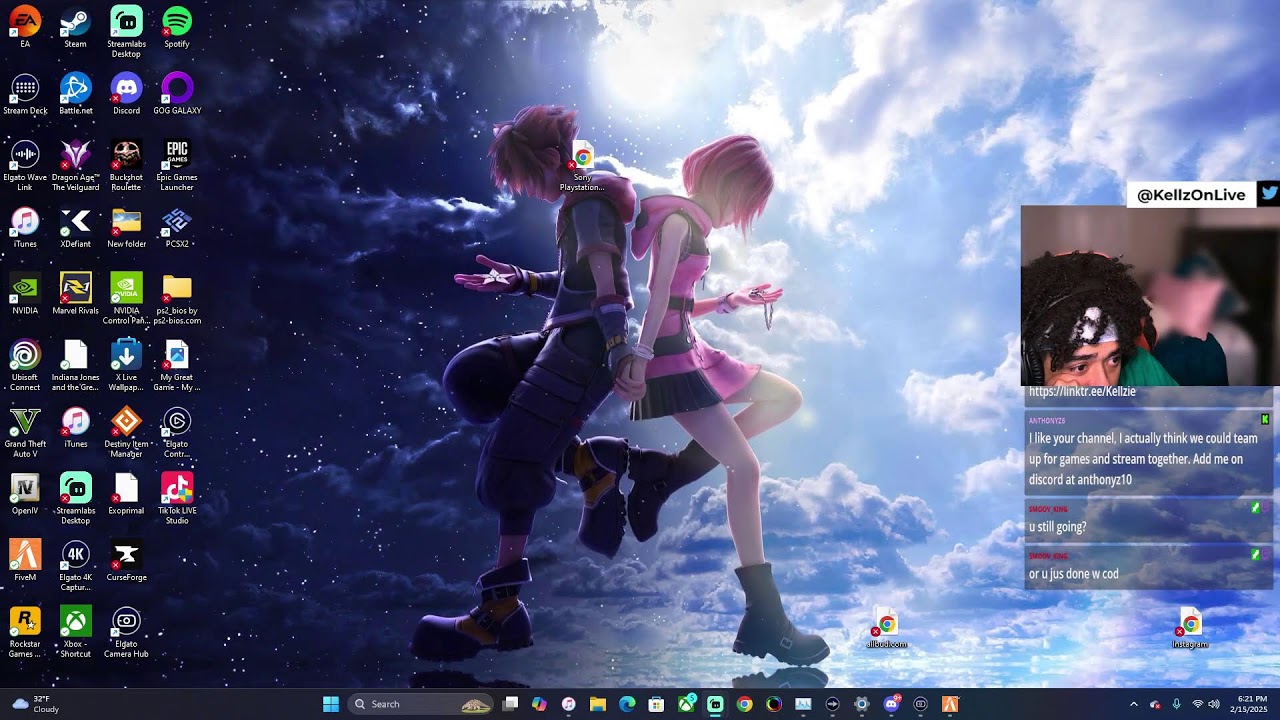
Task: Open the Discord desktop icon
Action: [x=126, y=89]
